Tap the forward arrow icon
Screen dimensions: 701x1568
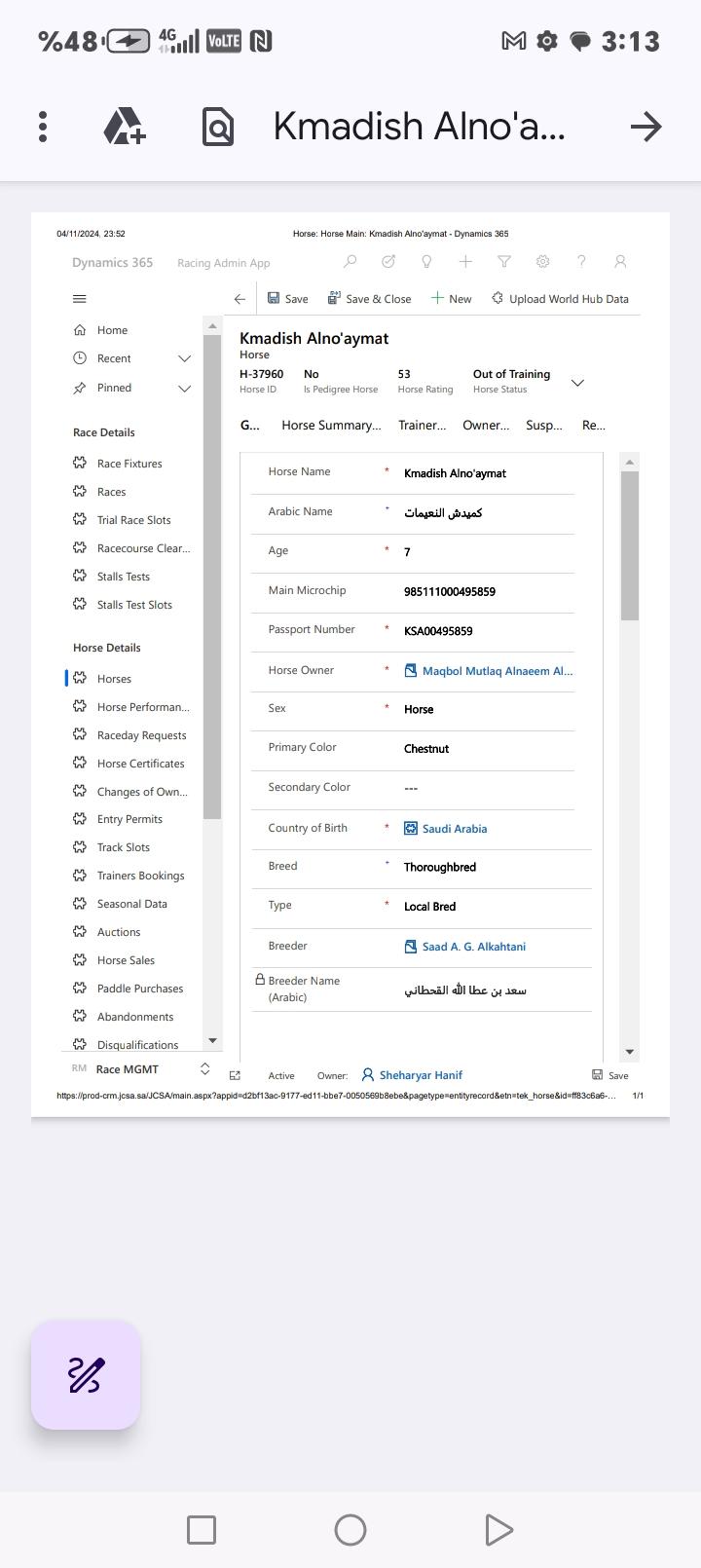coord(646,127)
